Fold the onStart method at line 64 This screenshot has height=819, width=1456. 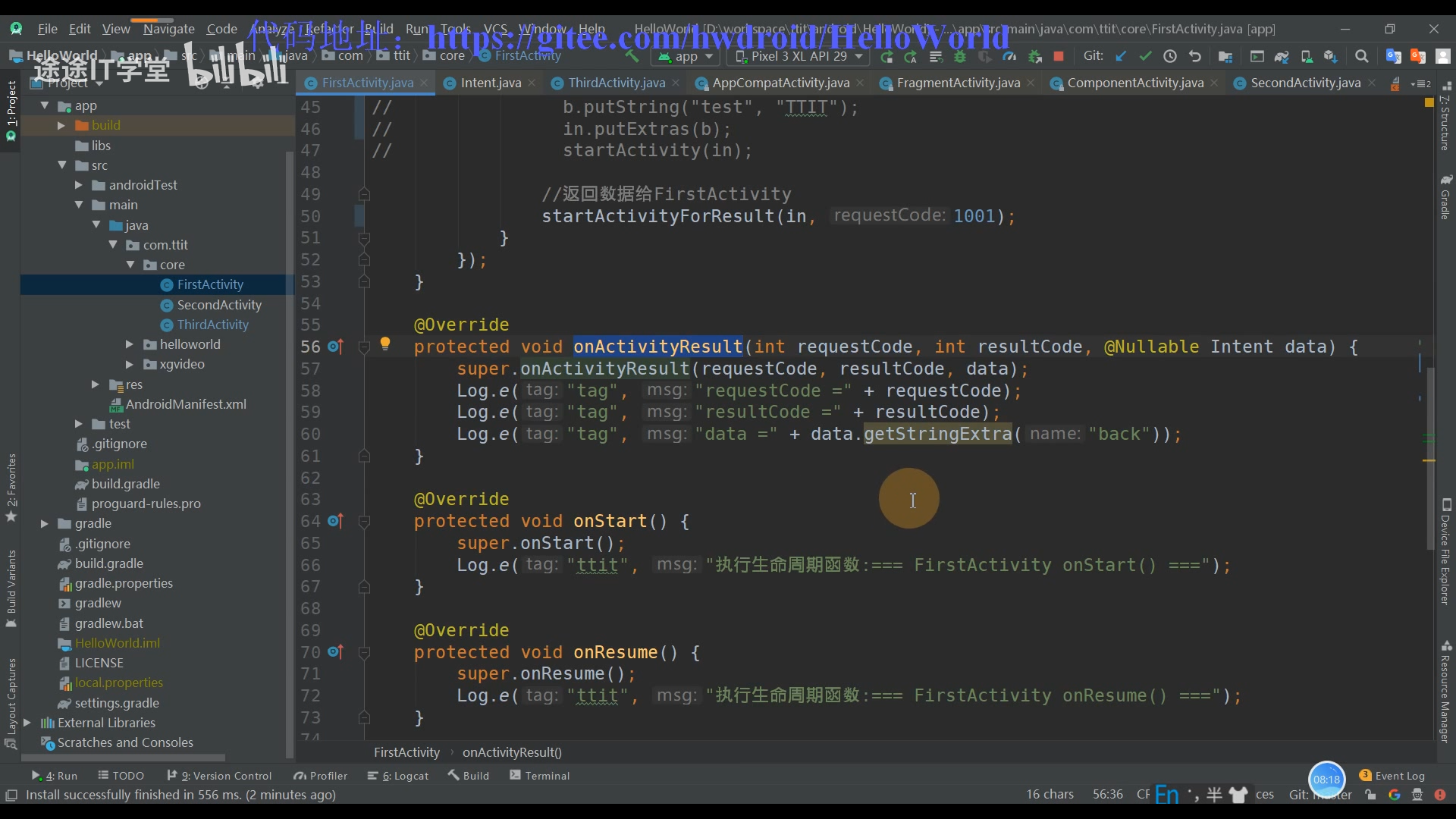364,521
